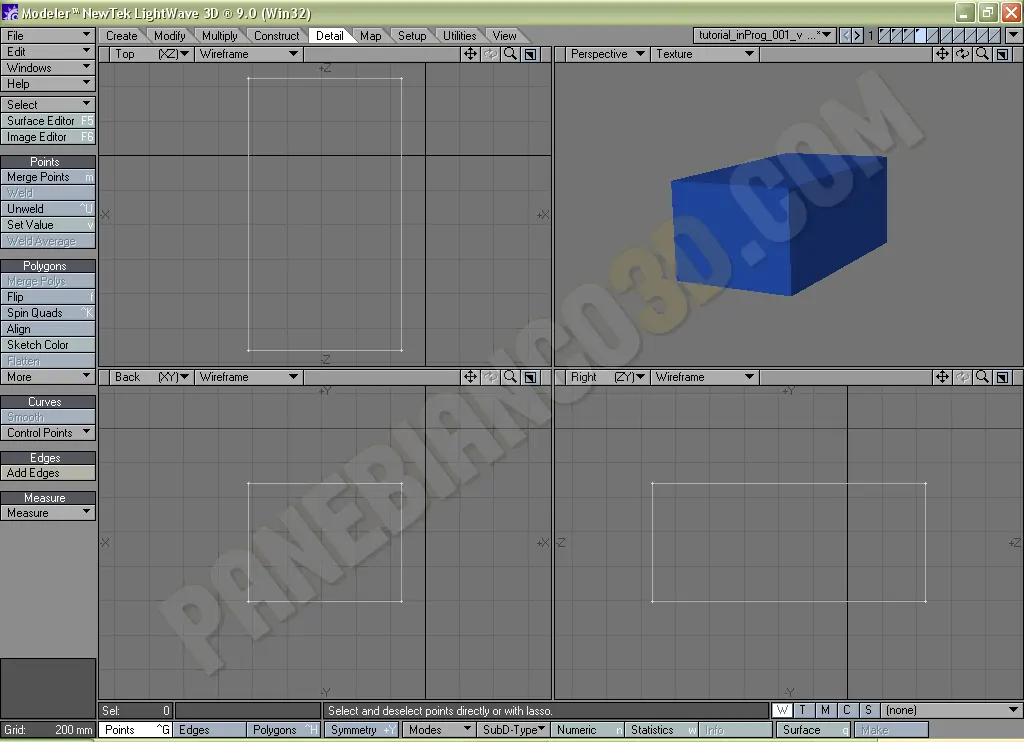Screen dimensions: 1024x742
Task: Click the Add Edges button
Action: 48,473
